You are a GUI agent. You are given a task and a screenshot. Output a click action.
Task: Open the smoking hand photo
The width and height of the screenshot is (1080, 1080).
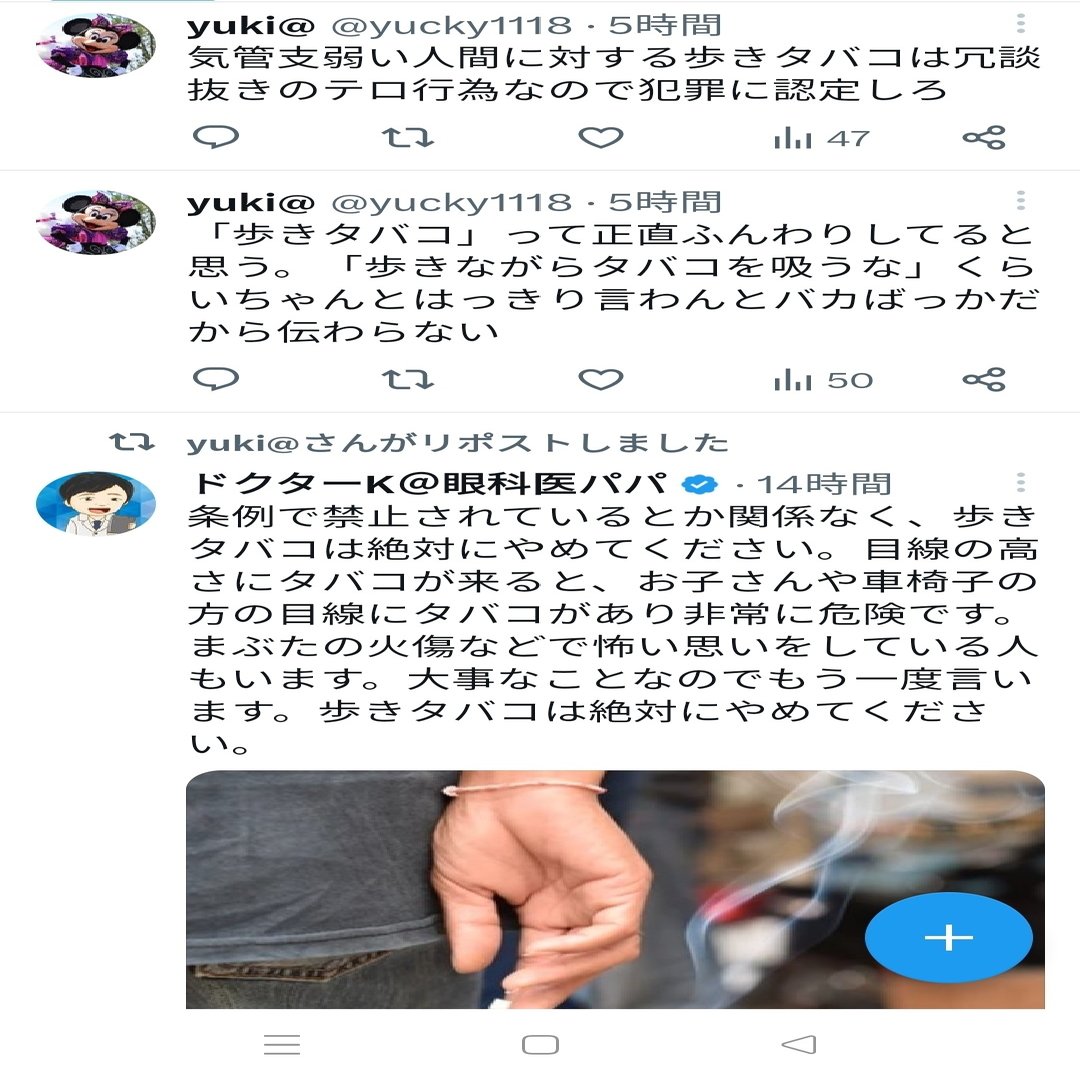615,889
